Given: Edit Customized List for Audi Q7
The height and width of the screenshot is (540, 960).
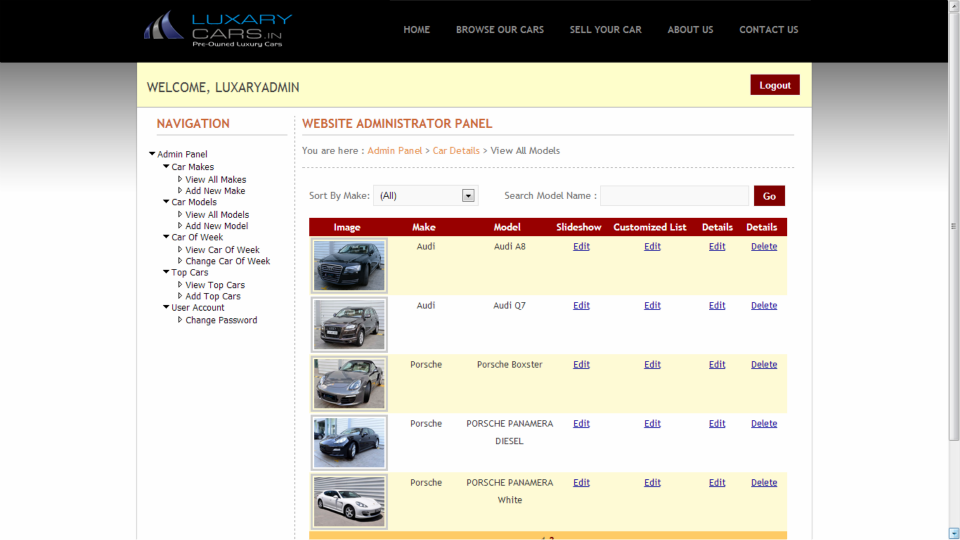Looking at the screenshot, I should coord(652,306).
